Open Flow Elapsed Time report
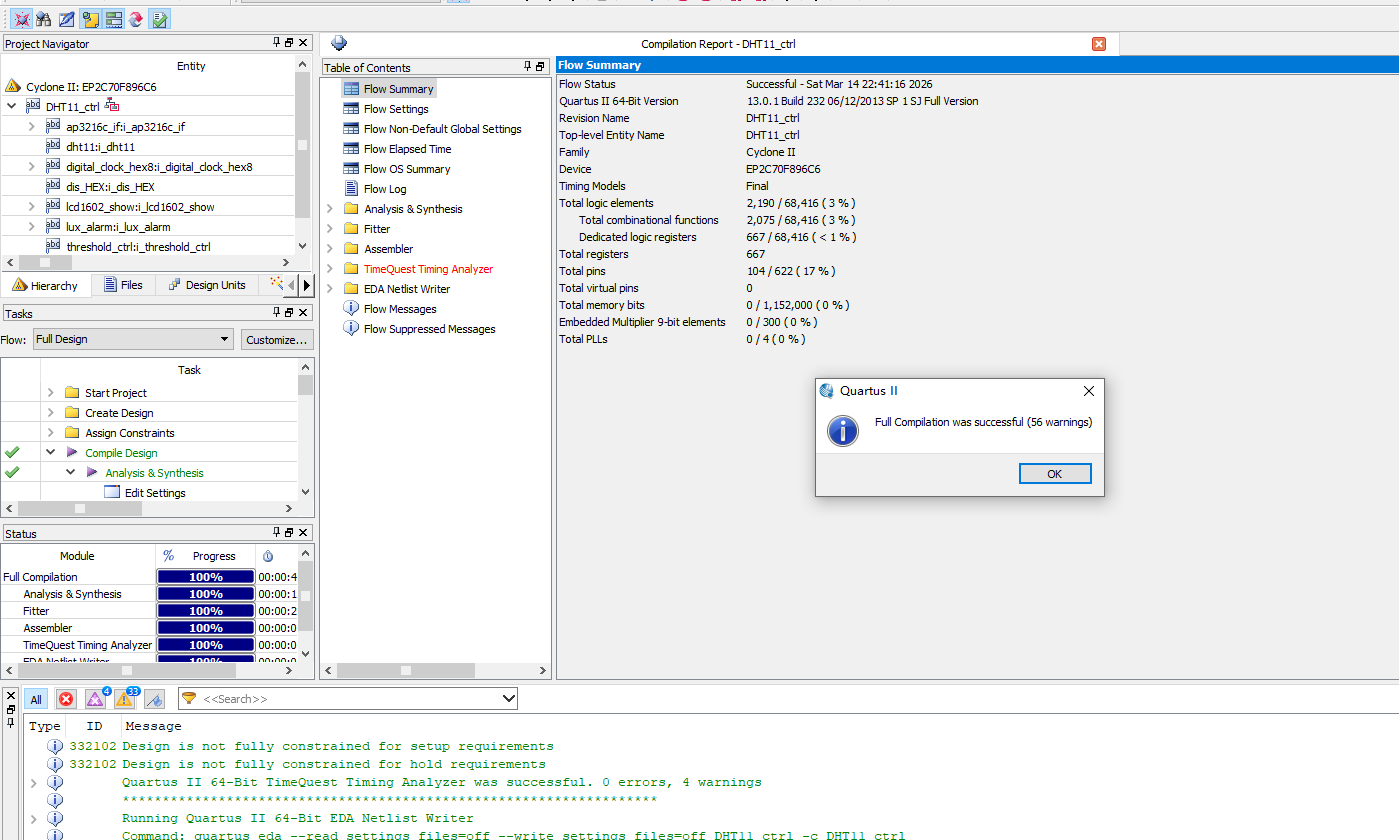This screenshot has height=840, width=1399. [x=407, y=149]
